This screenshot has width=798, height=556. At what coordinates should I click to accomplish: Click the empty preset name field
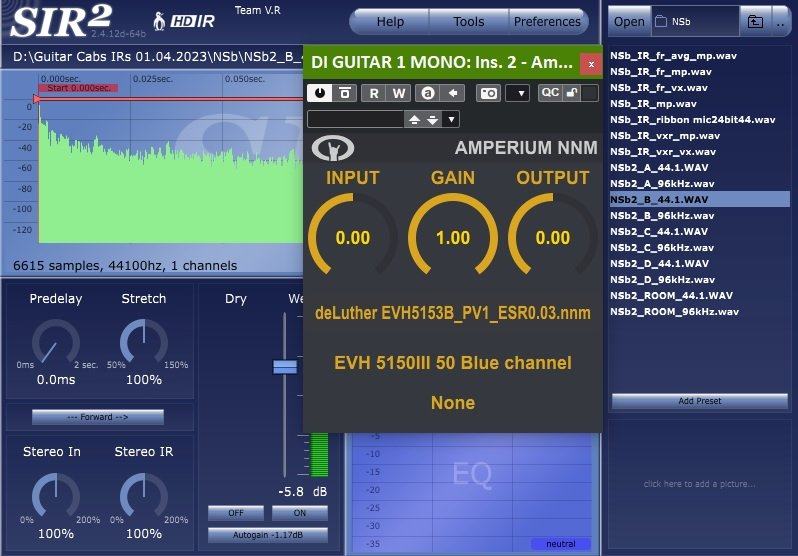pos(356,120)
